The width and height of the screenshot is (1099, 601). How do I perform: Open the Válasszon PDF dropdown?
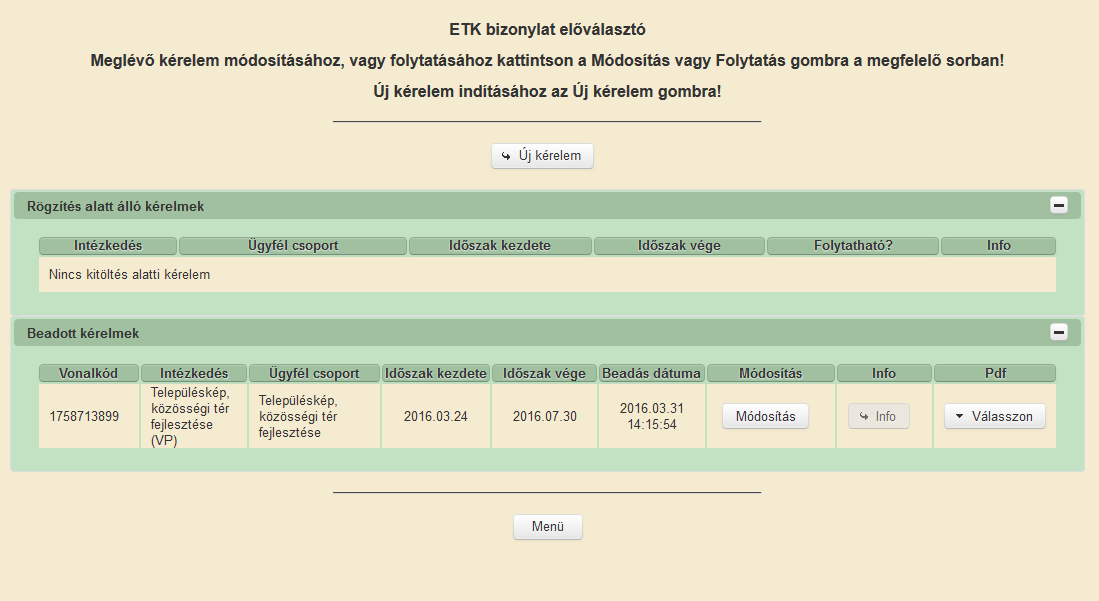pyautogui.click(x=995, y=416)
